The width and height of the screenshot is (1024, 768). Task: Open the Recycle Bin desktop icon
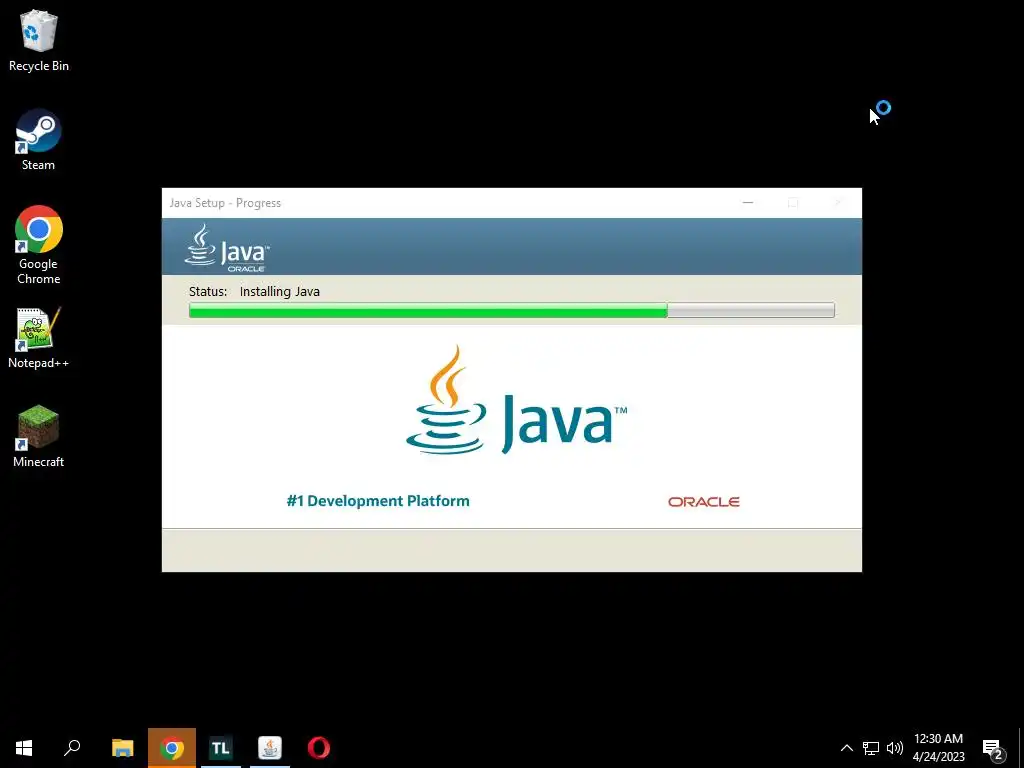39,40
